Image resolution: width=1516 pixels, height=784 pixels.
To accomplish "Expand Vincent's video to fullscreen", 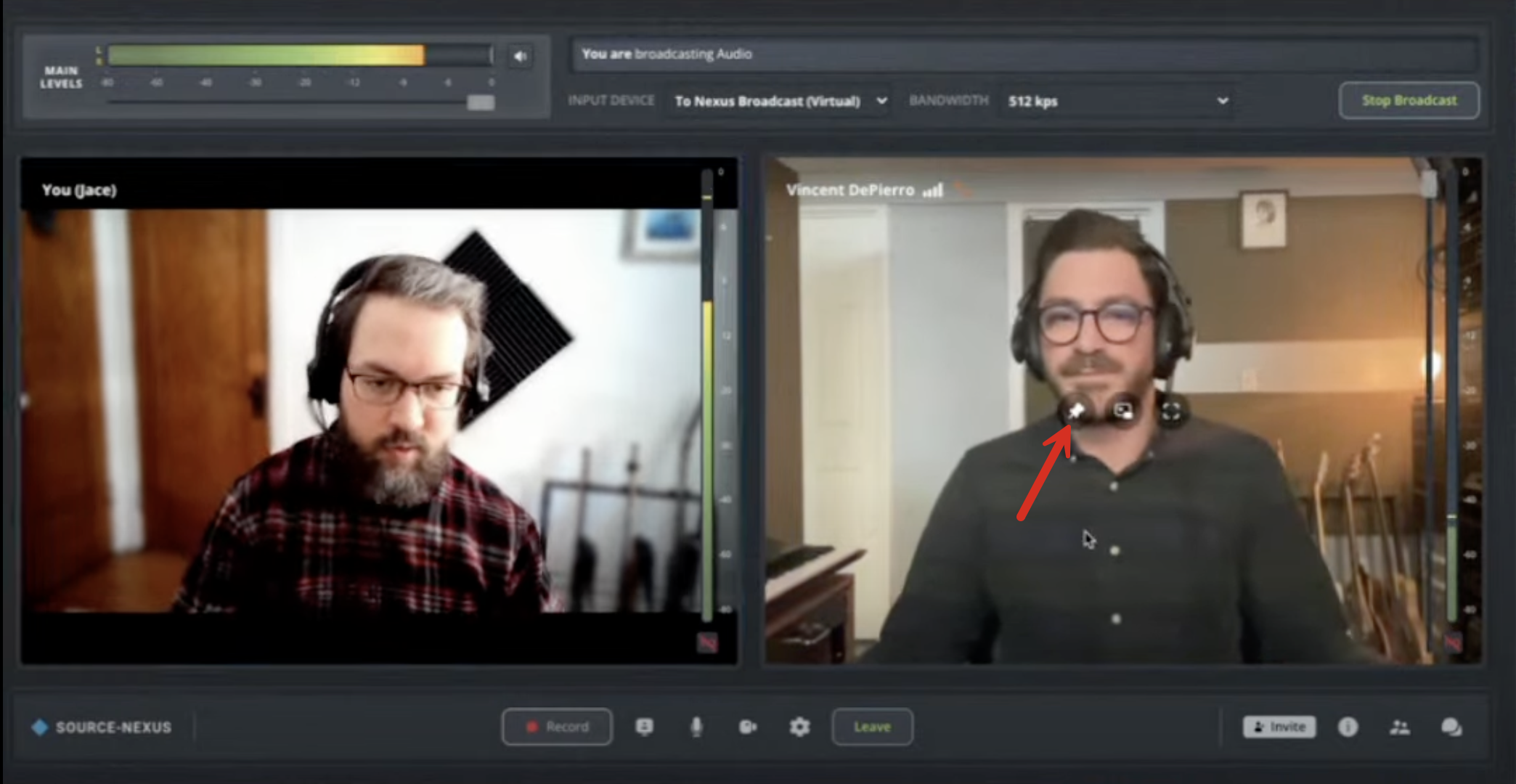I will (1170, 412).
